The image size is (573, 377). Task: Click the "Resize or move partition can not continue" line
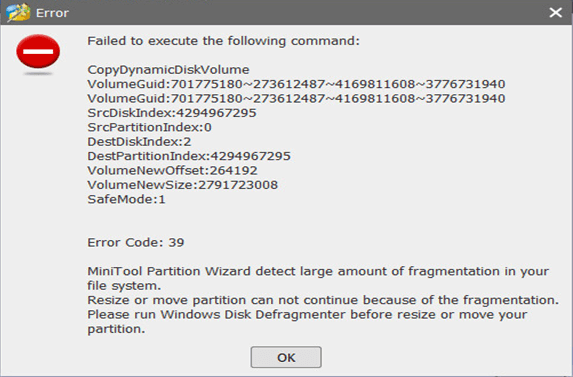point(323,300)
